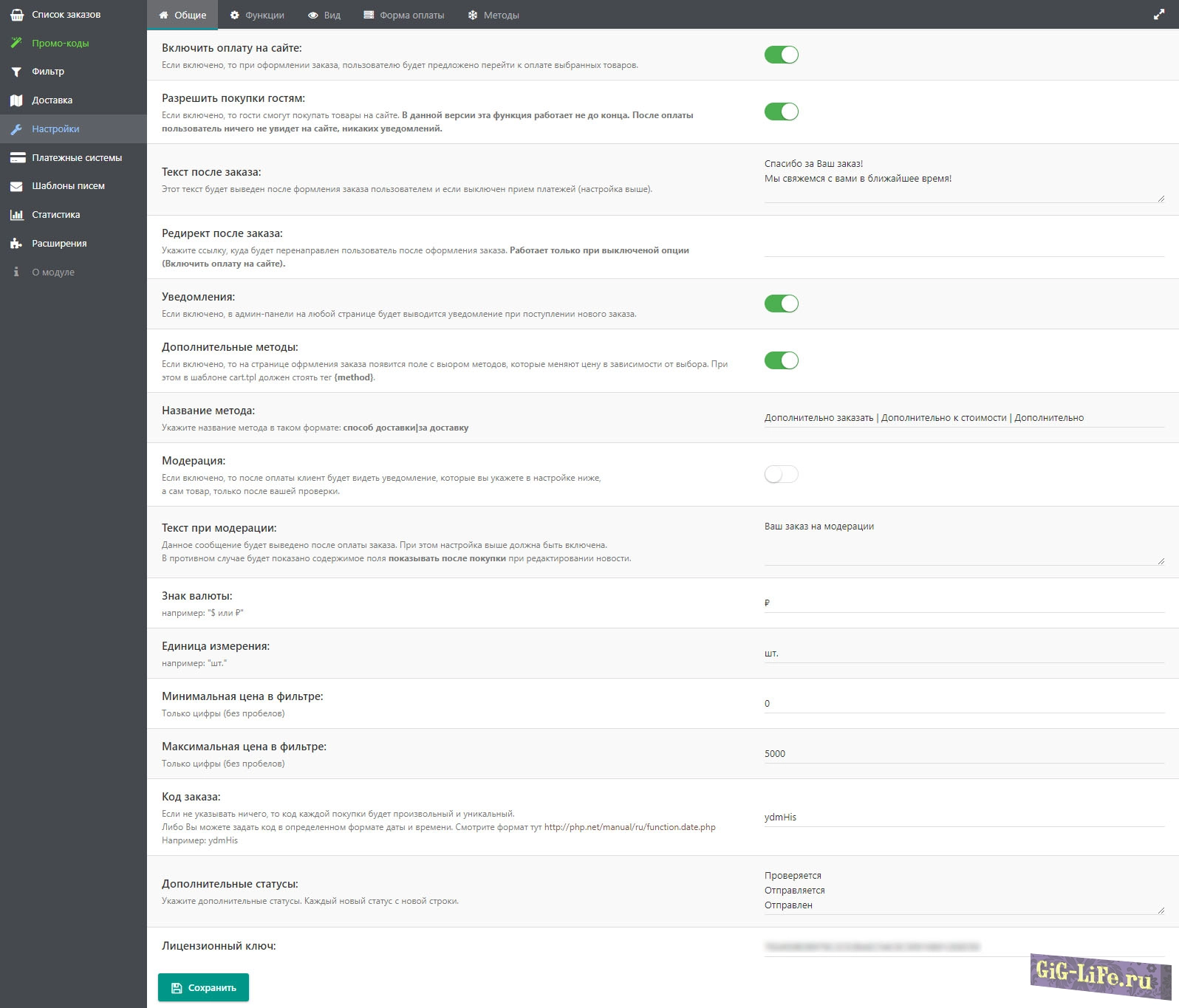Screen dimensions: 1179x1008
Task: Disable the site payment toggle
Action: pyautogui.click(x=781, y=55)
